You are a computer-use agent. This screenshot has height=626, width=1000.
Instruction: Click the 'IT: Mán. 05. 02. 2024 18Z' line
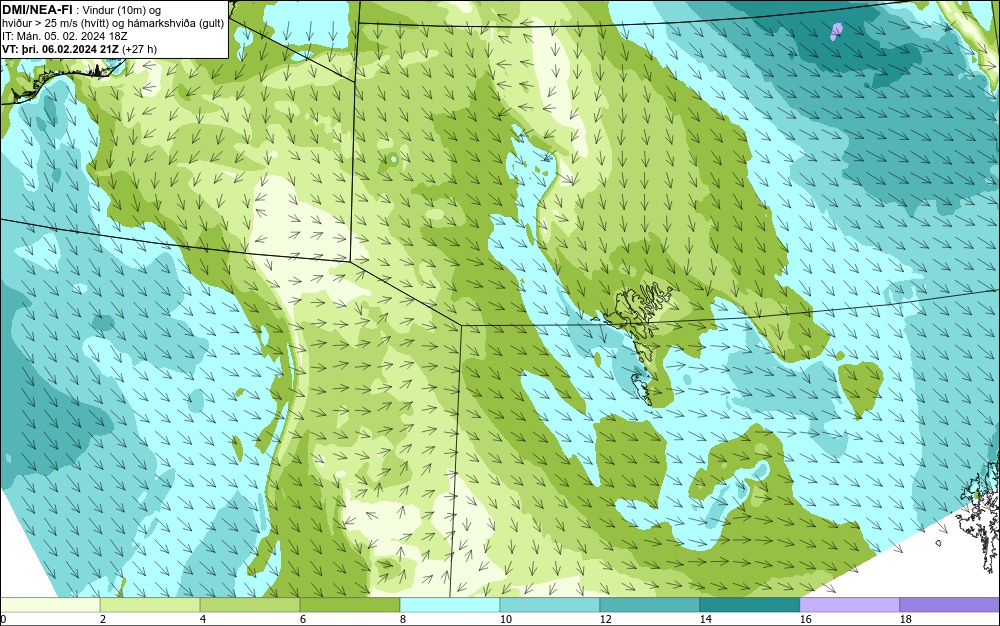64,36
